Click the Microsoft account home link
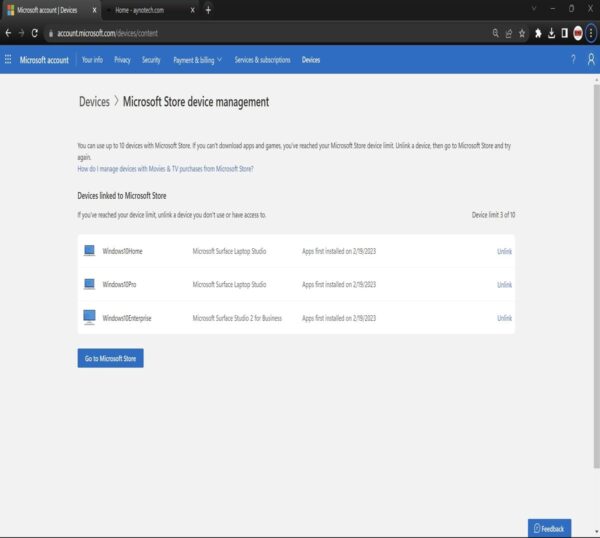The width and height of the screenshot is (600, 538). pos(44,60)
